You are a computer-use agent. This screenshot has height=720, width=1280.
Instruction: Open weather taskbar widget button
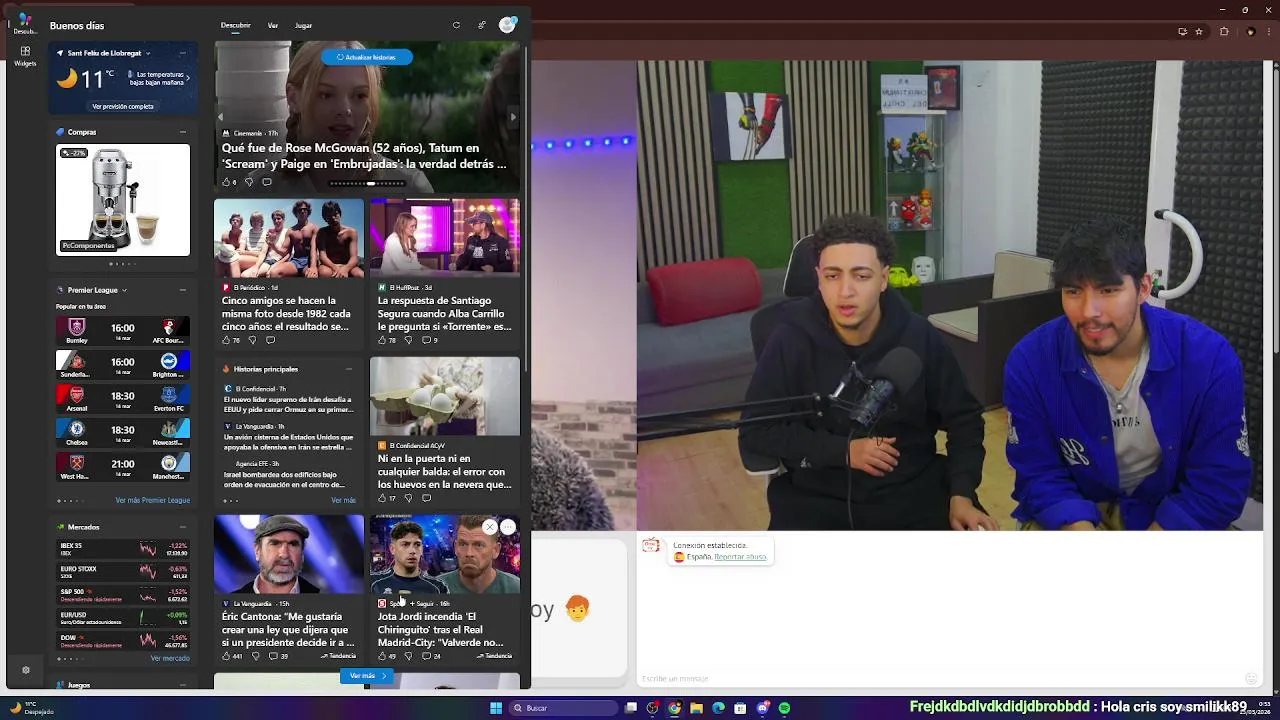pos(32,708)
